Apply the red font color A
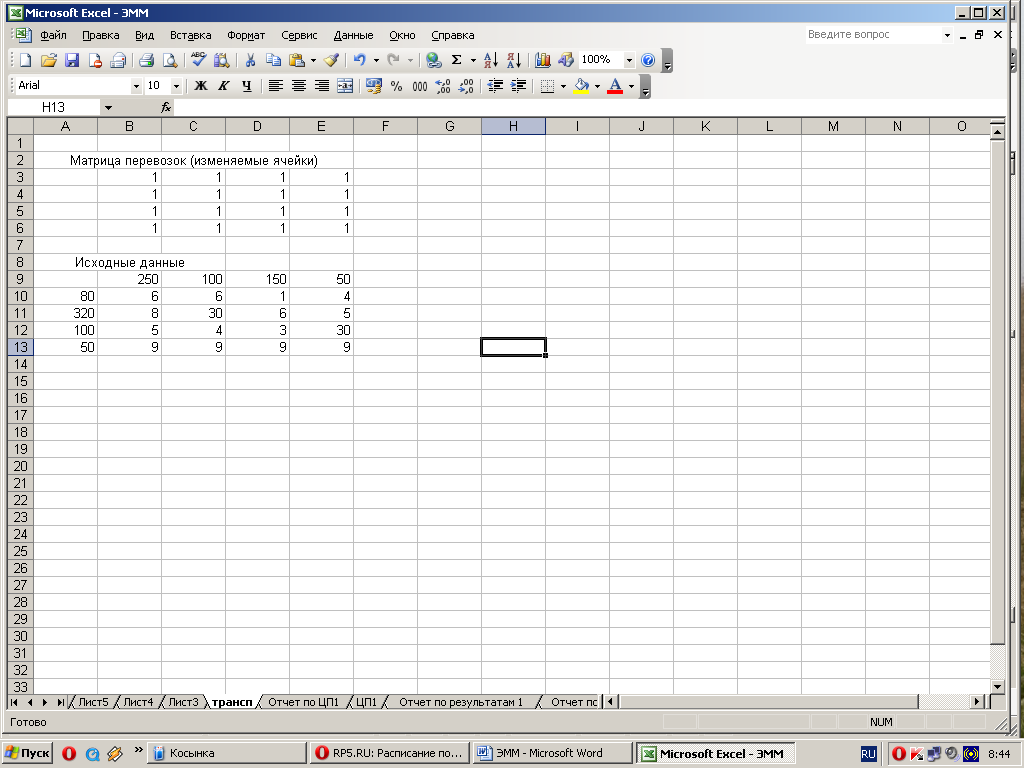This screenshot has height=768, width=1024. tap(615, 86)
